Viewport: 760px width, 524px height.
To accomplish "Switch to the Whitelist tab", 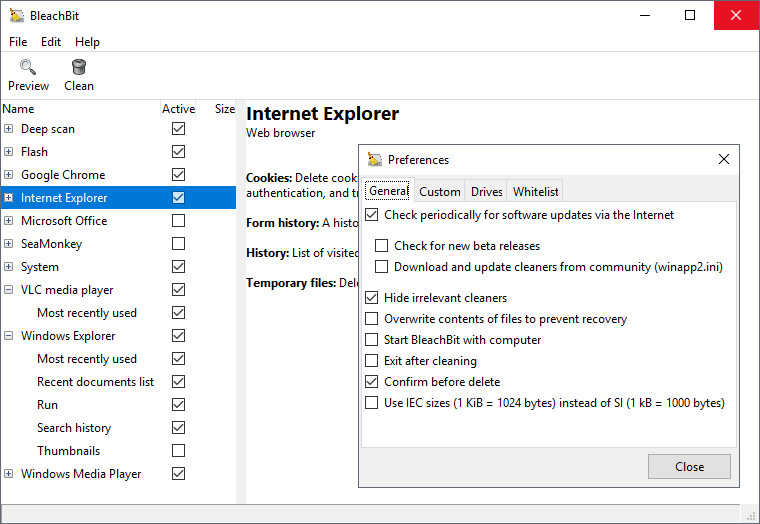I will 536,192.
